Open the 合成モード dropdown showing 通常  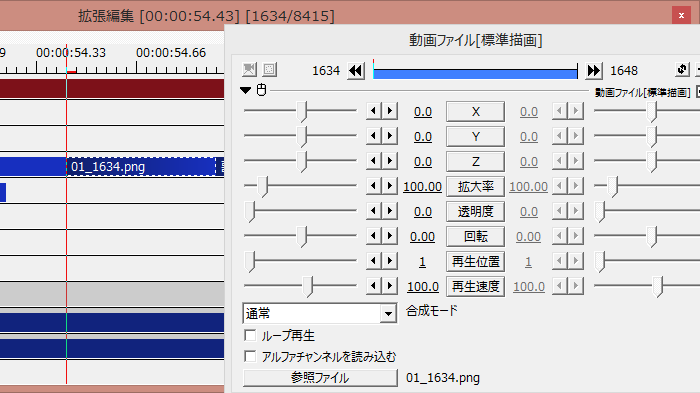[x=320, y=314]
